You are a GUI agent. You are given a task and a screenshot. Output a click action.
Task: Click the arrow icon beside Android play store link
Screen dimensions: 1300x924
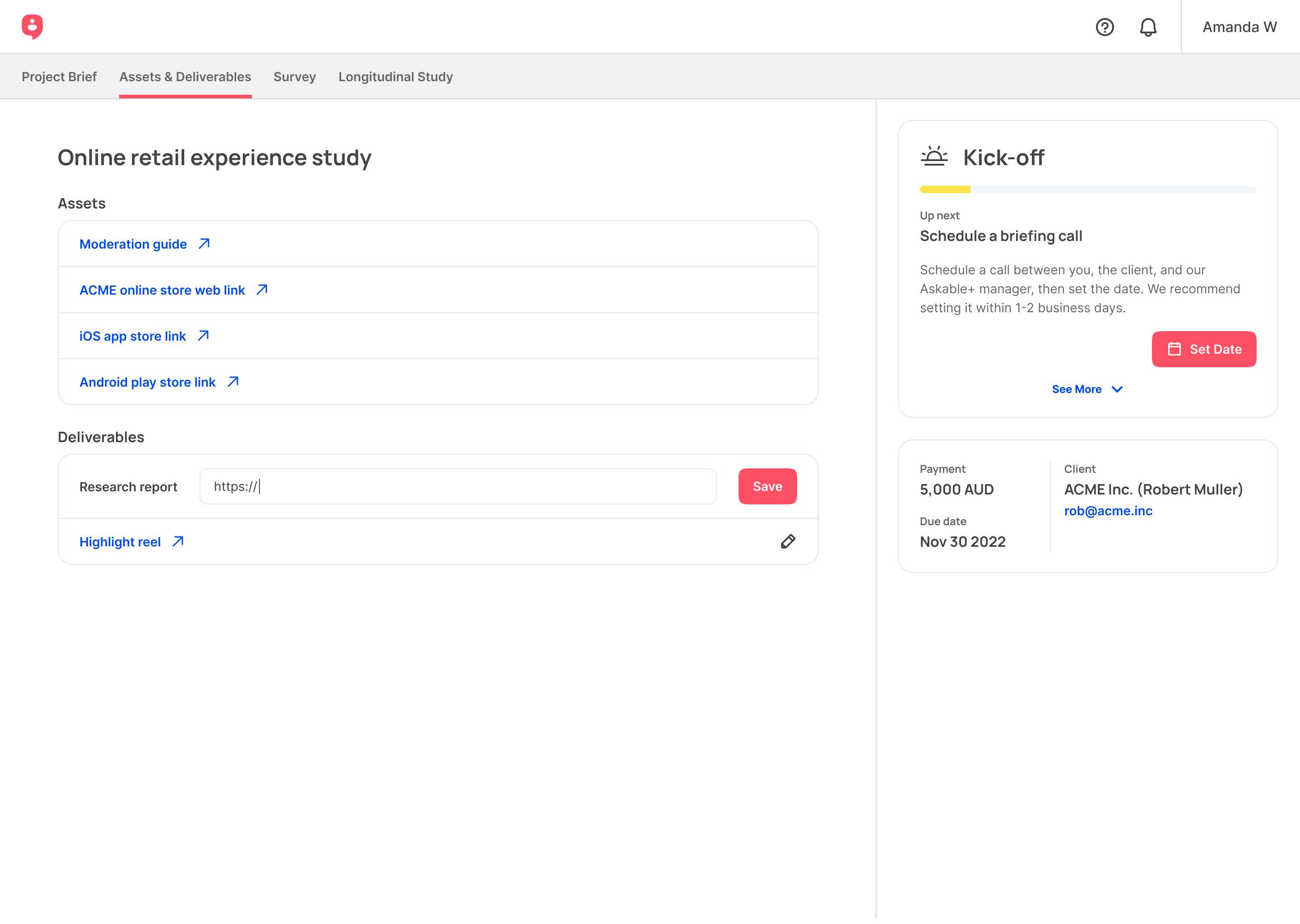233,382
